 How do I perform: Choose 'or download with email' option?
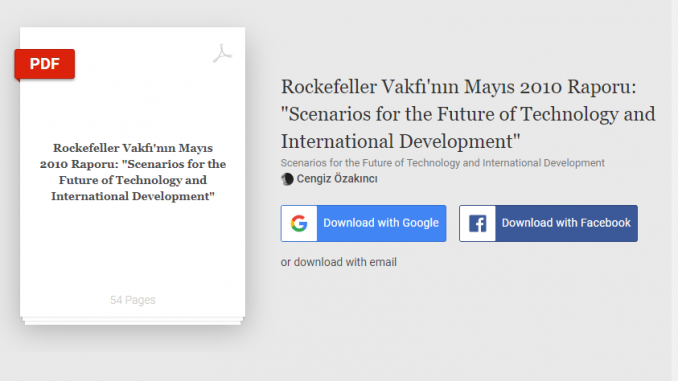[339, 262]
